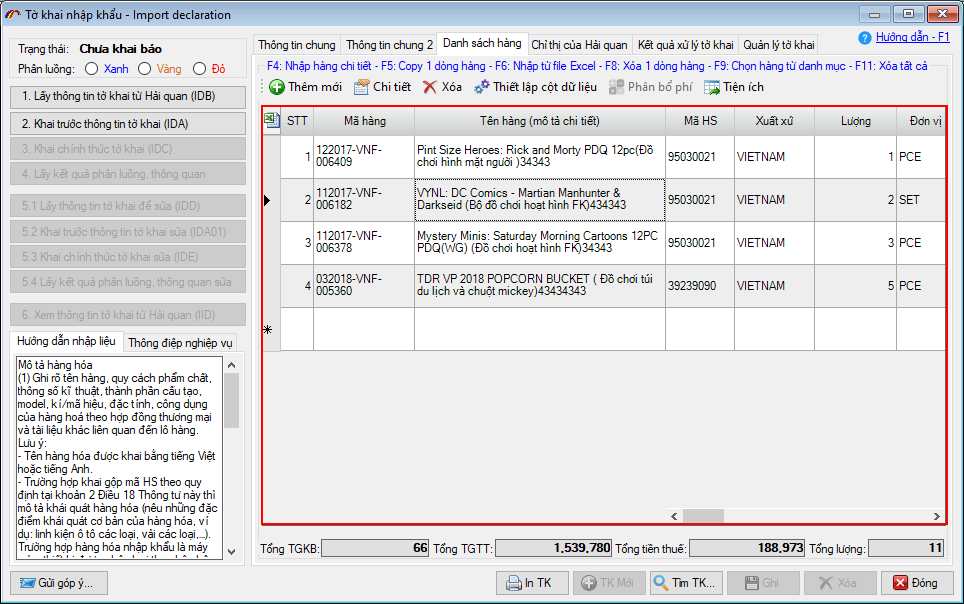The image size is (964, 604).
Task: Switch to Thông tin chung tab
Action: pos(297,45)
